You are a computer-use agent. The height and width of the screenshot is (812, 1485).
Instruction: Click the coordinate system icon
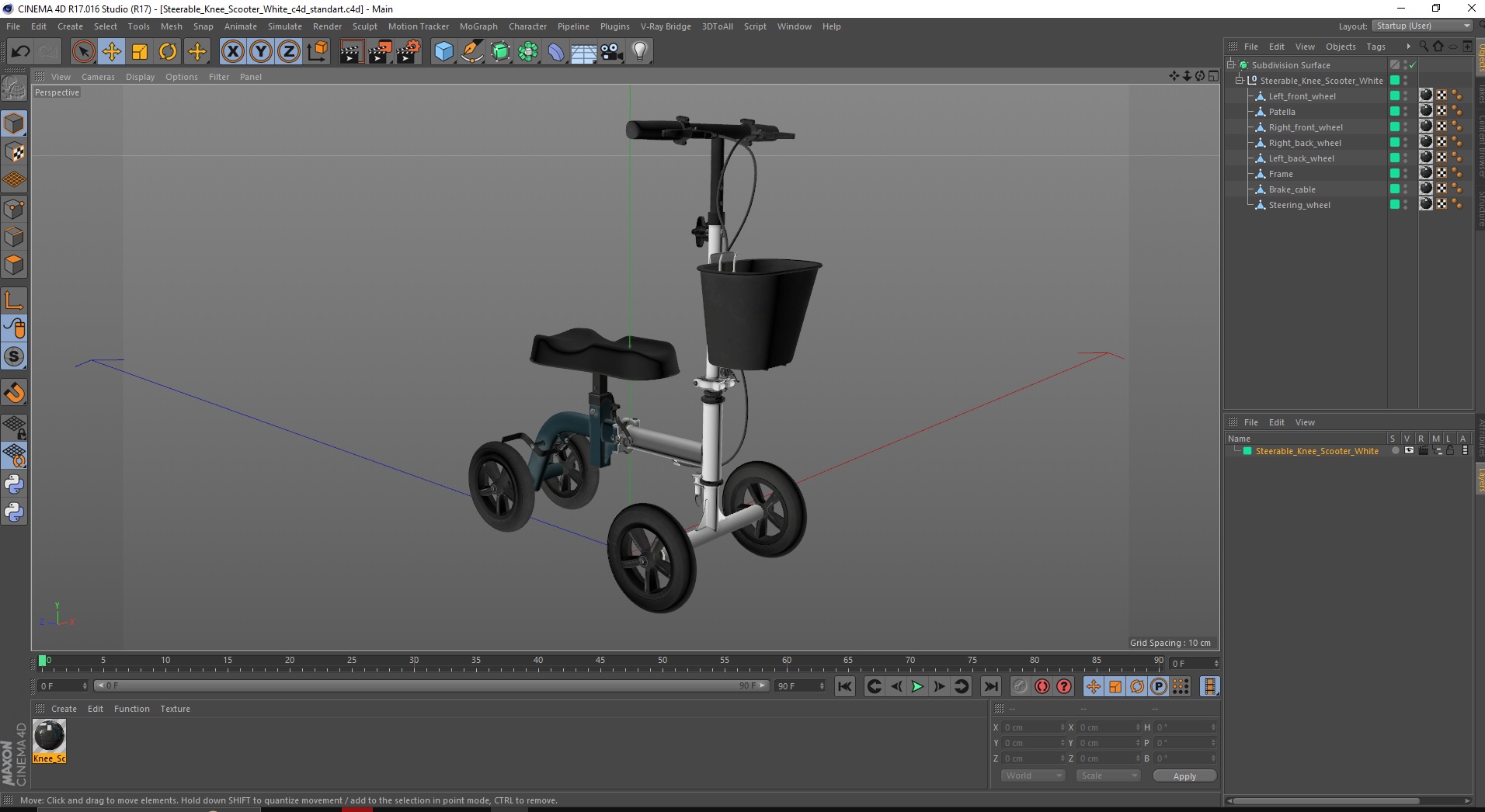318,52
